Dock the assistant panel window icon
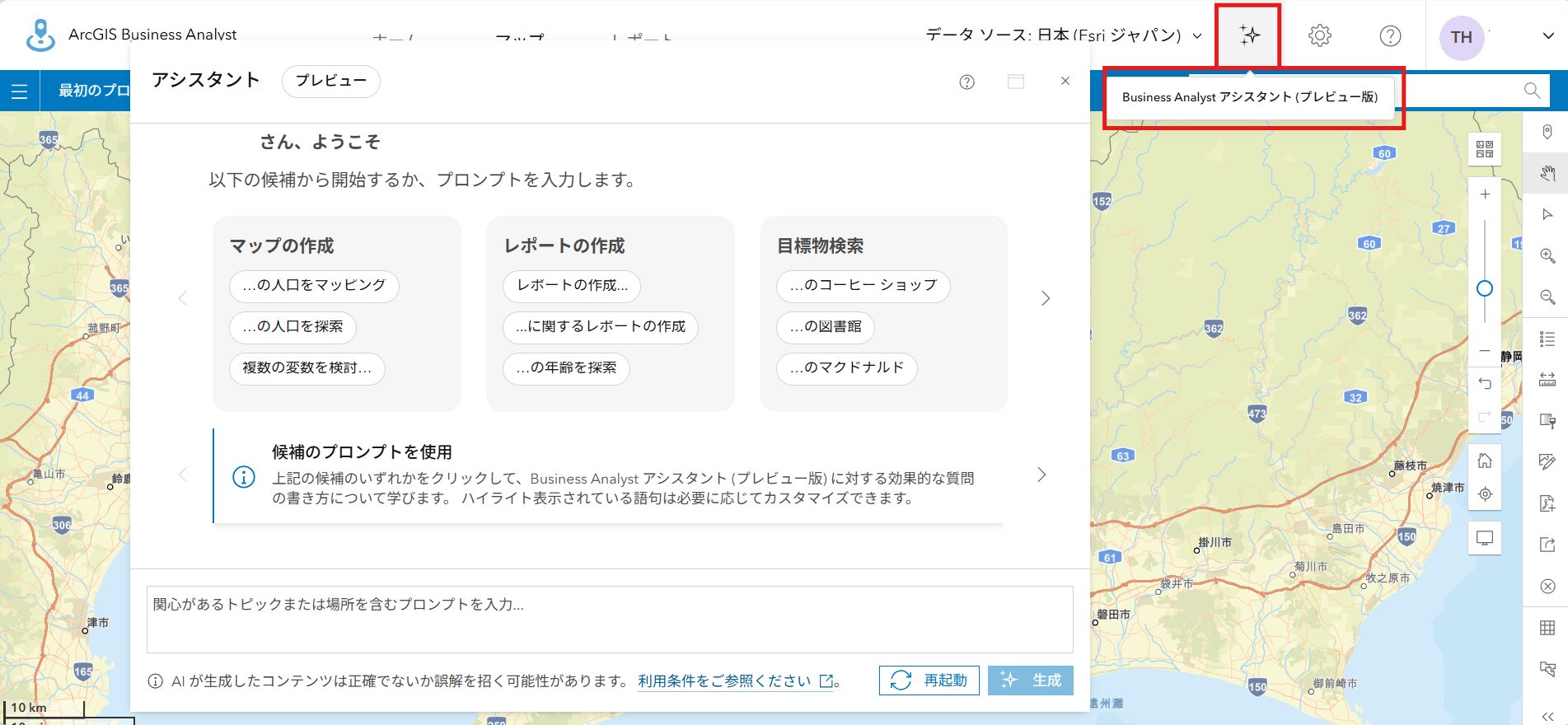Screen dimensions: 1568x725 [1016, 82]
